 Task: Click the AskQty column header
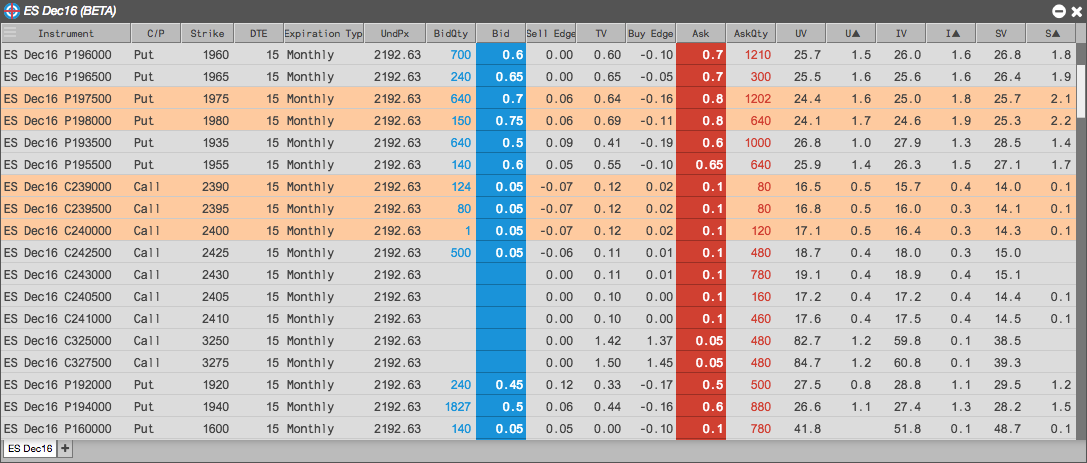(x=751, y=33)
